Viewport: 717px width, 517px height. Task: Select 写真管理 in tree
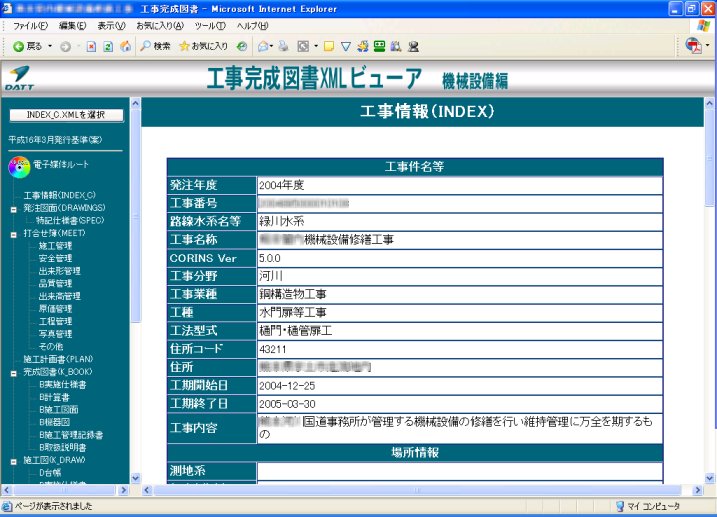pos(55,334)
